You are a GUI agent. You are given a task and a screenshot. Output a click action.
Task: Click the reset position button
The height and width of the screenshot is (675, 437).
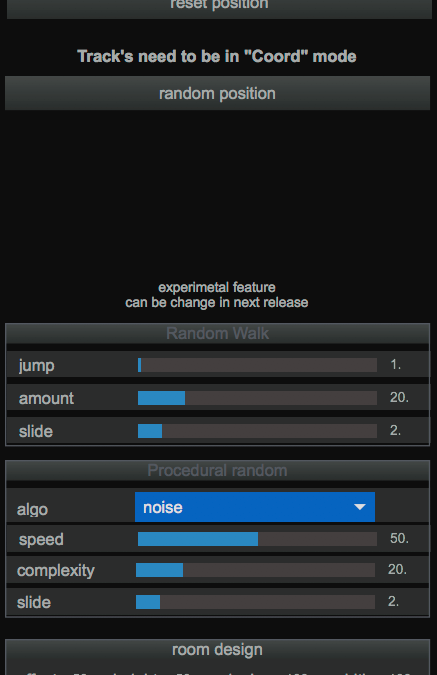coord(219,9)
